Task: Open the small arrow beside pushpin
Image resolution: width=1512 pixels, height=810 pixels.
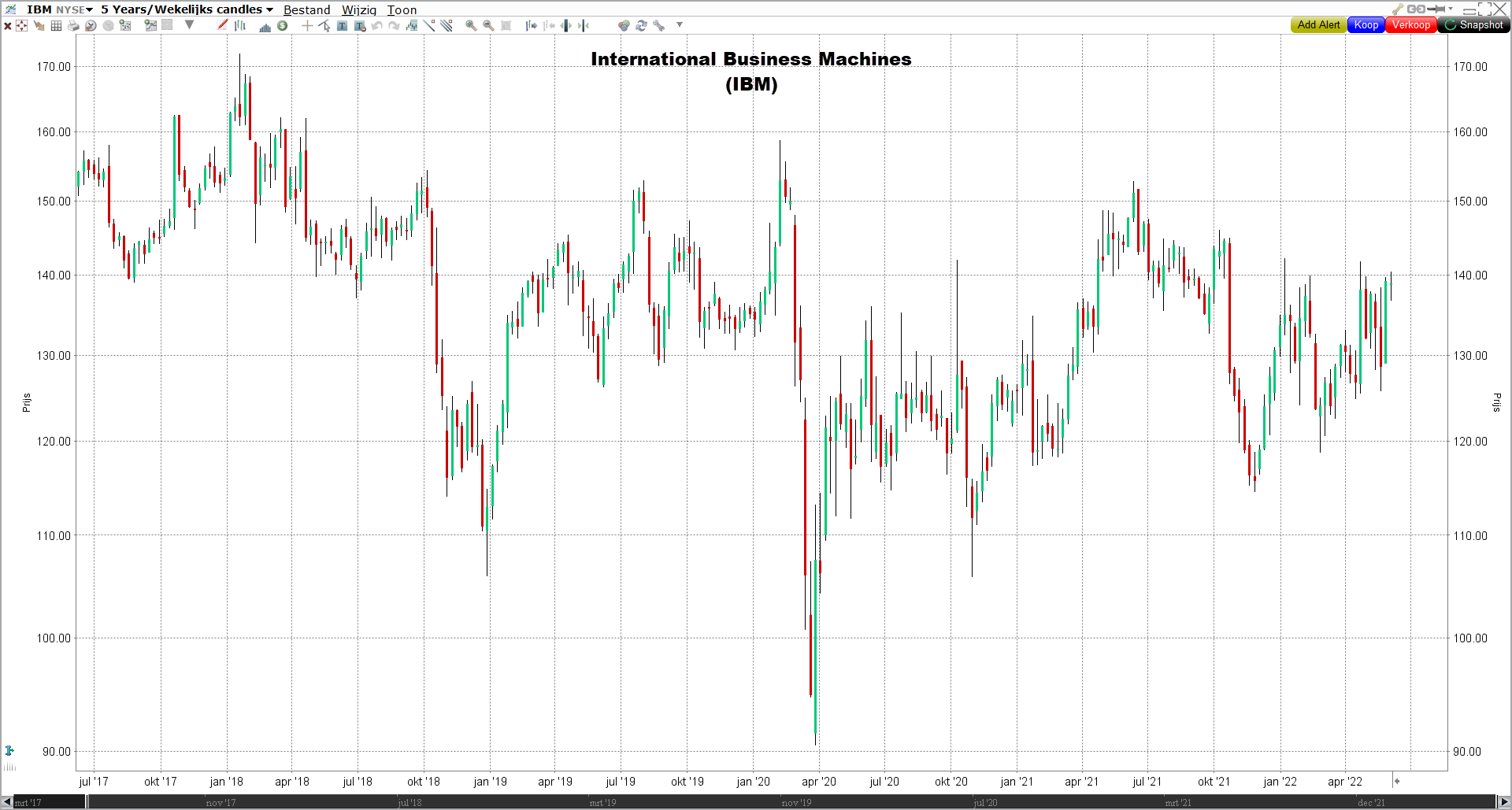Action: click(x=1451, y=9)
